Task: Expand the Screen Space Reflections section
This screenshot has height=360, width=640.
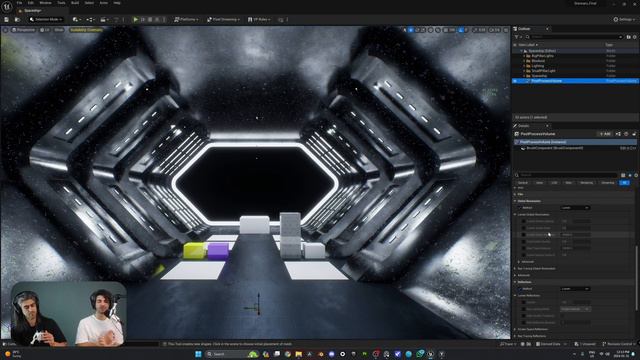Action: tap(516, 329)
